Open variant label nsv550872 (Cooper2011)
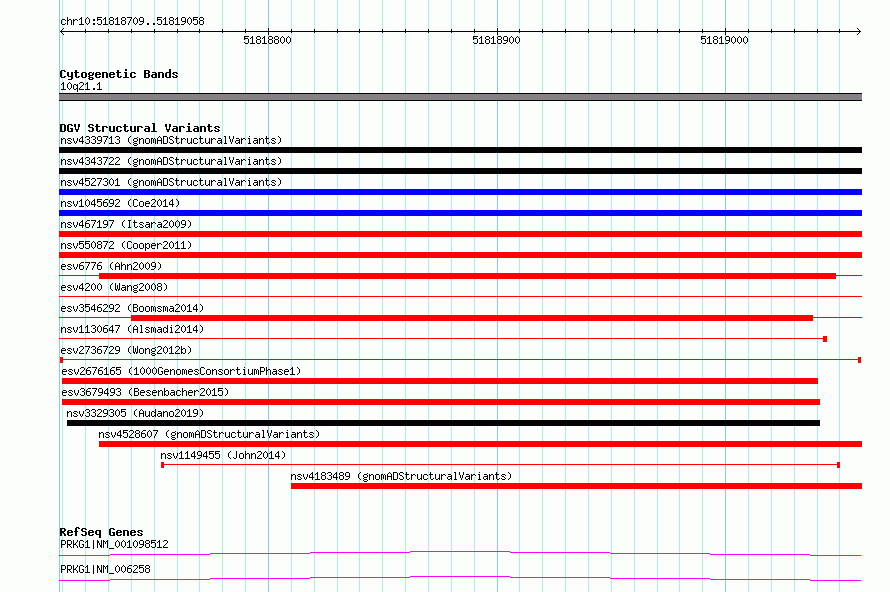 (x=126, y=245)
